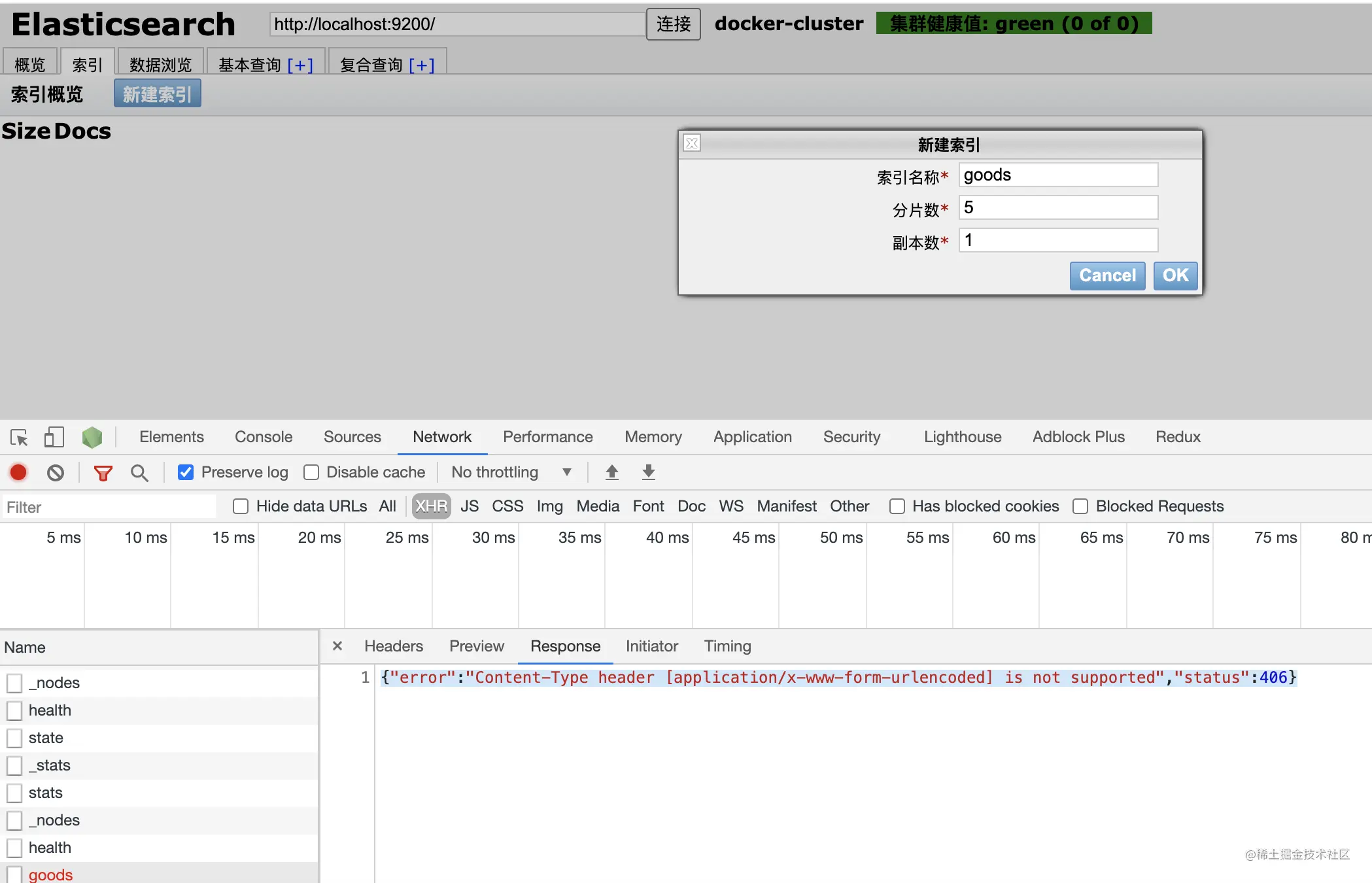1372x883 pixels.
Task: Clear the network log with the block icon
Action: pyautogui.click(x=56, y=472)
